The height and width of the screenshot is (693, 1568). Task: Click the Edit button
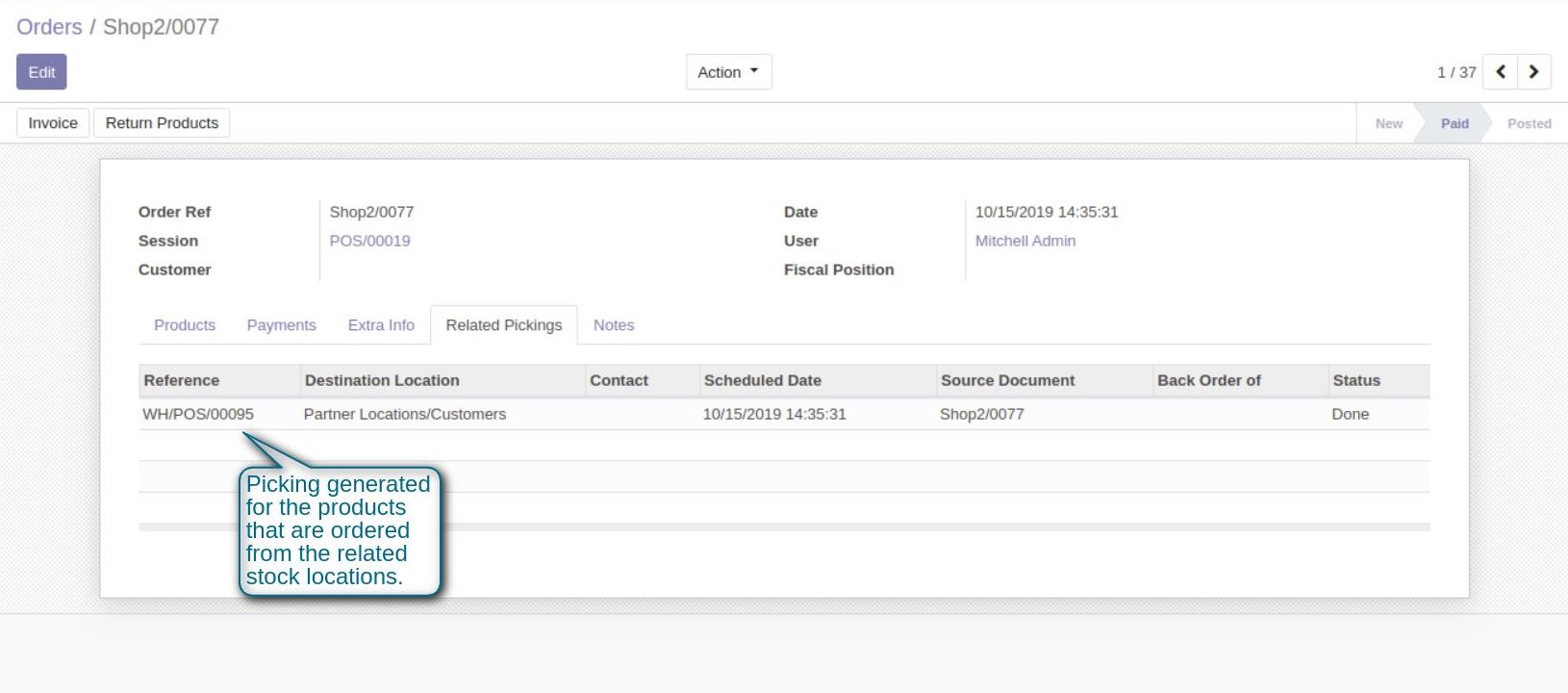[x=41, y=72]
